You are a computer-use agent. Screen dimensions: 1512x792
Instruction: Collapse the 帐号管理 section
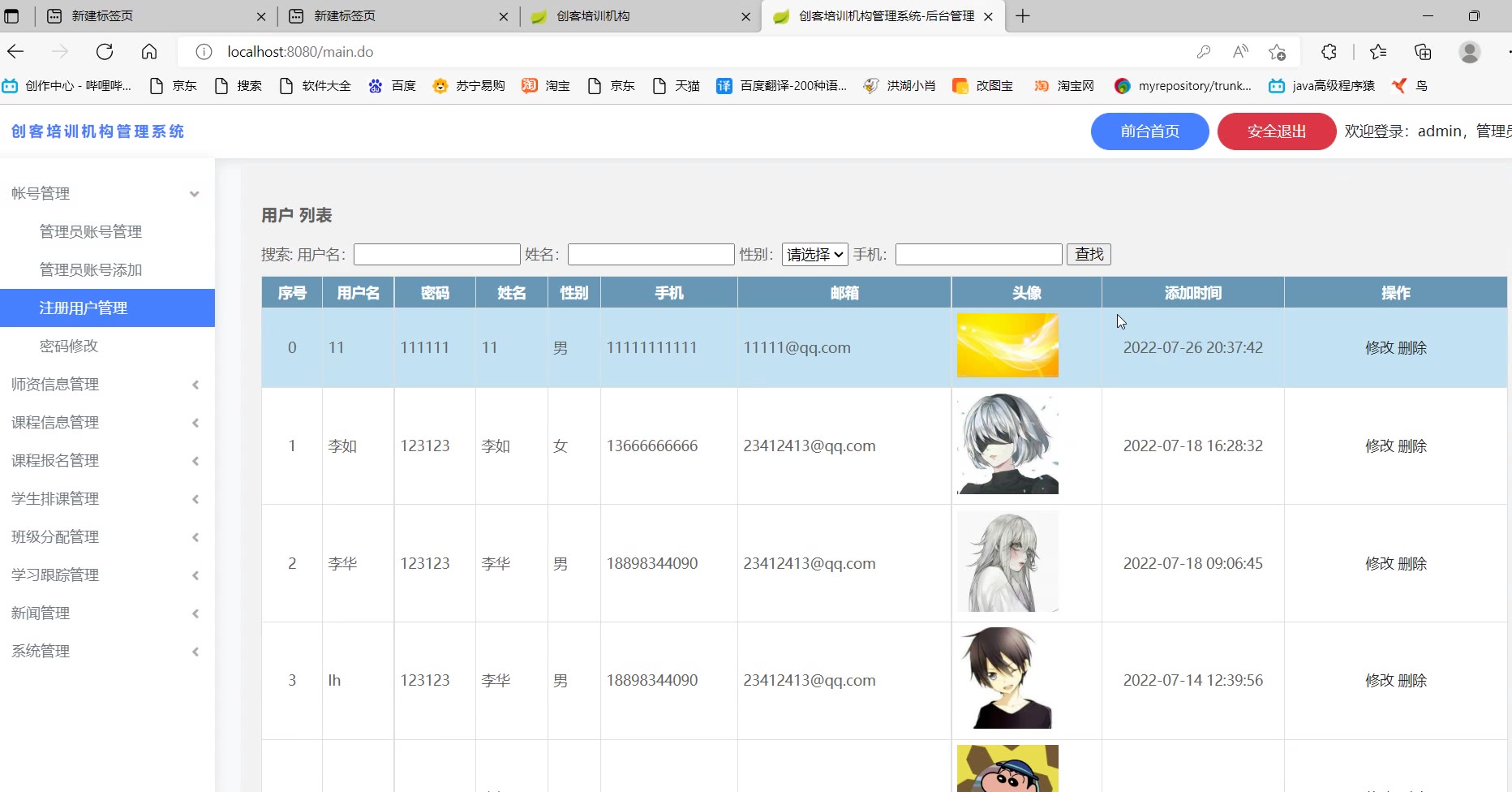pyautogui.click(x=105, y=194)
